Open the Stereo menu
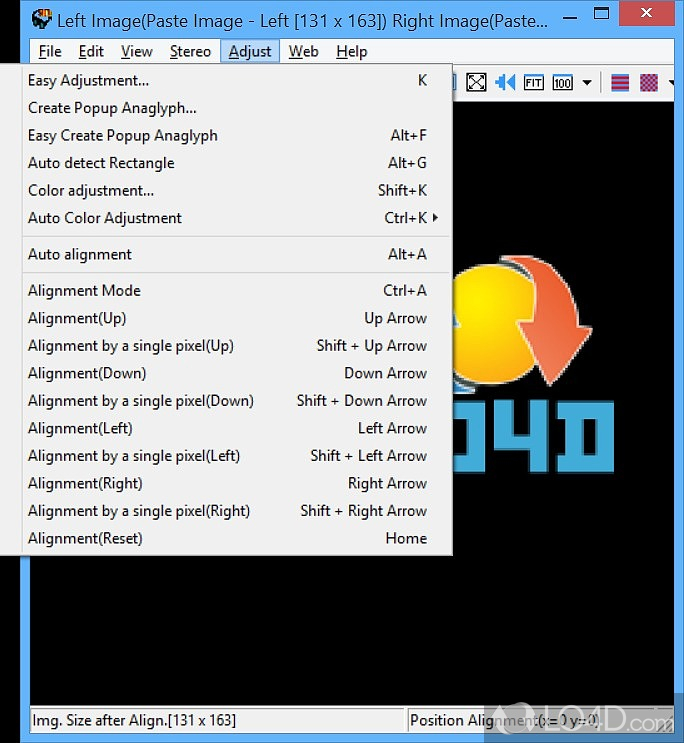The height and width of the screenshot is (743, 684). tap(190, 51)
